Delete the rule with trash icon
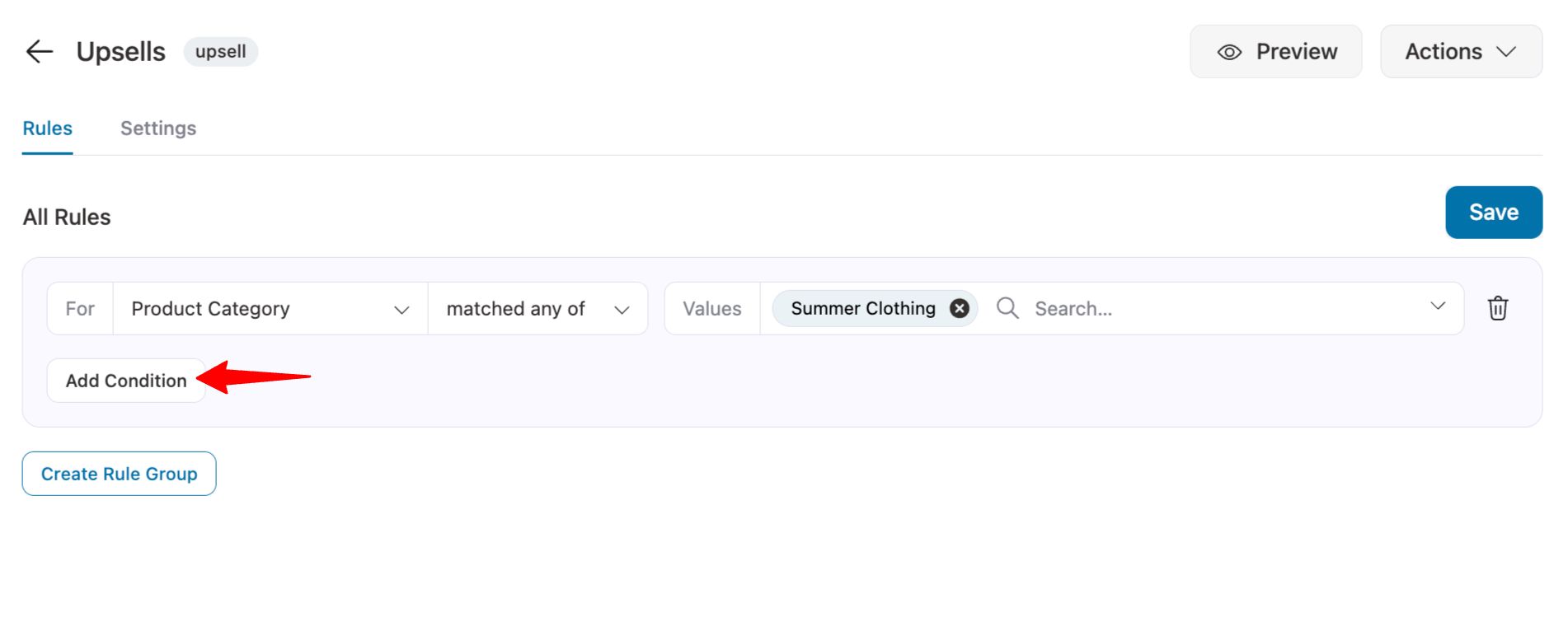 pyautogui.click(x=1497, y=308)
